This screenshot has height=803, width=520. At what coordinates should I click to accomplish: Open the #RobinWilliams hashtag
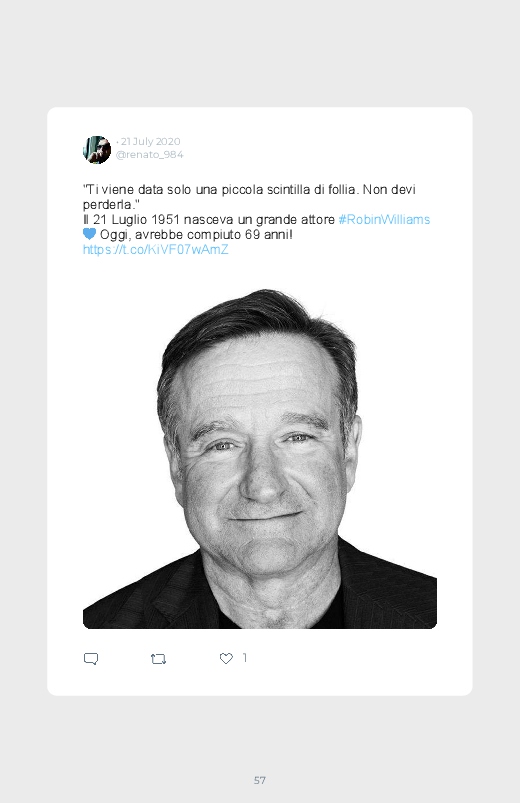coord(384,220)
